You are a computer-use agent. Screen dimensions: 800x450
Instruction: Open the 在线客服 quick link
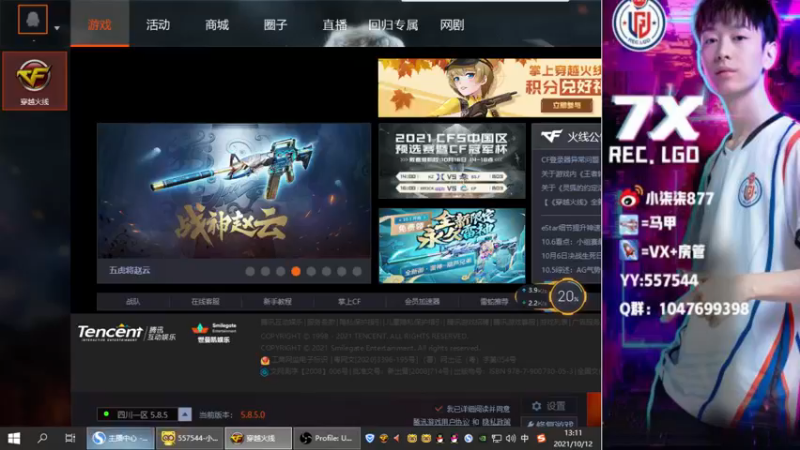coord(205,302)
